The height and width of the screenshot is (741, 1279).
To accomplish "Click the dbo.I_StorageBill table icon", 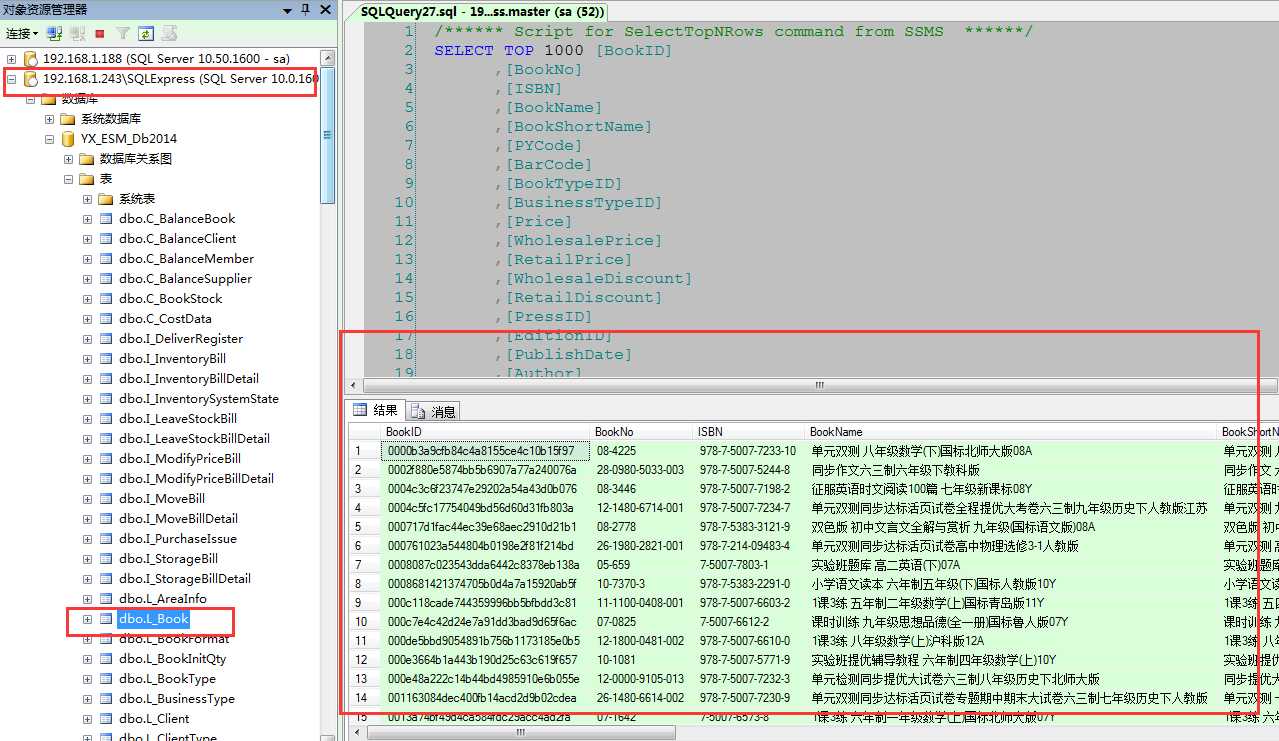I will coord(106,559).
